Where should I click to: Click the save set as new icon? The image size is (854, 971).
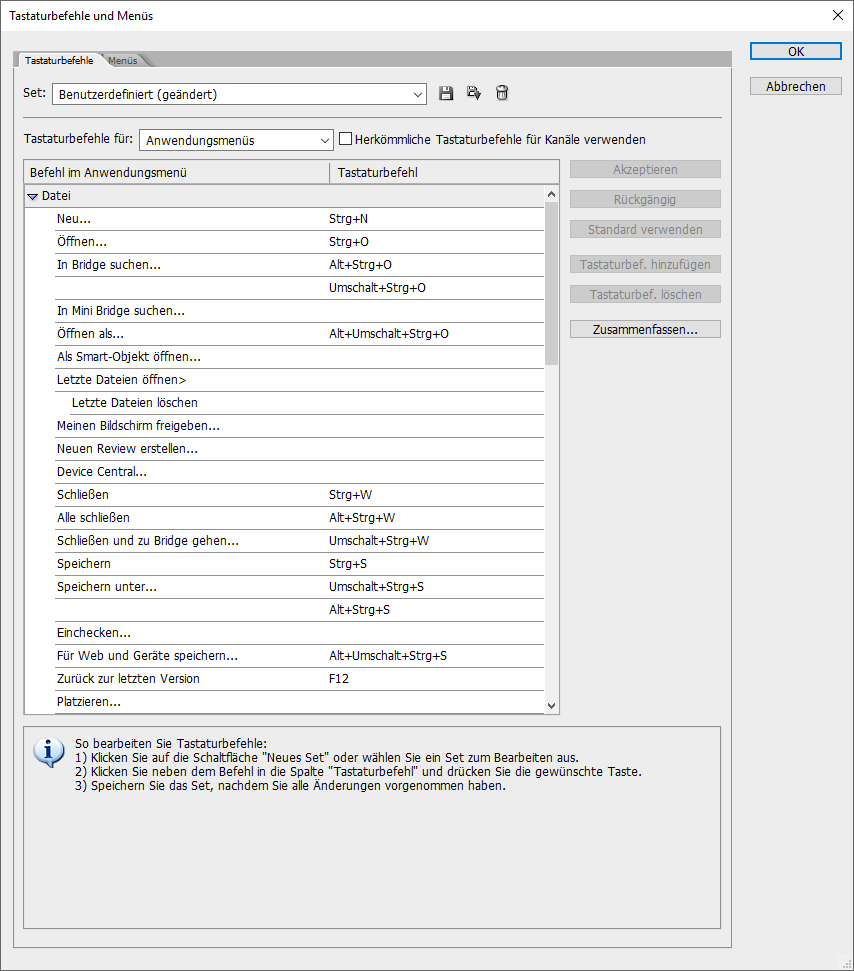[474, 94]
